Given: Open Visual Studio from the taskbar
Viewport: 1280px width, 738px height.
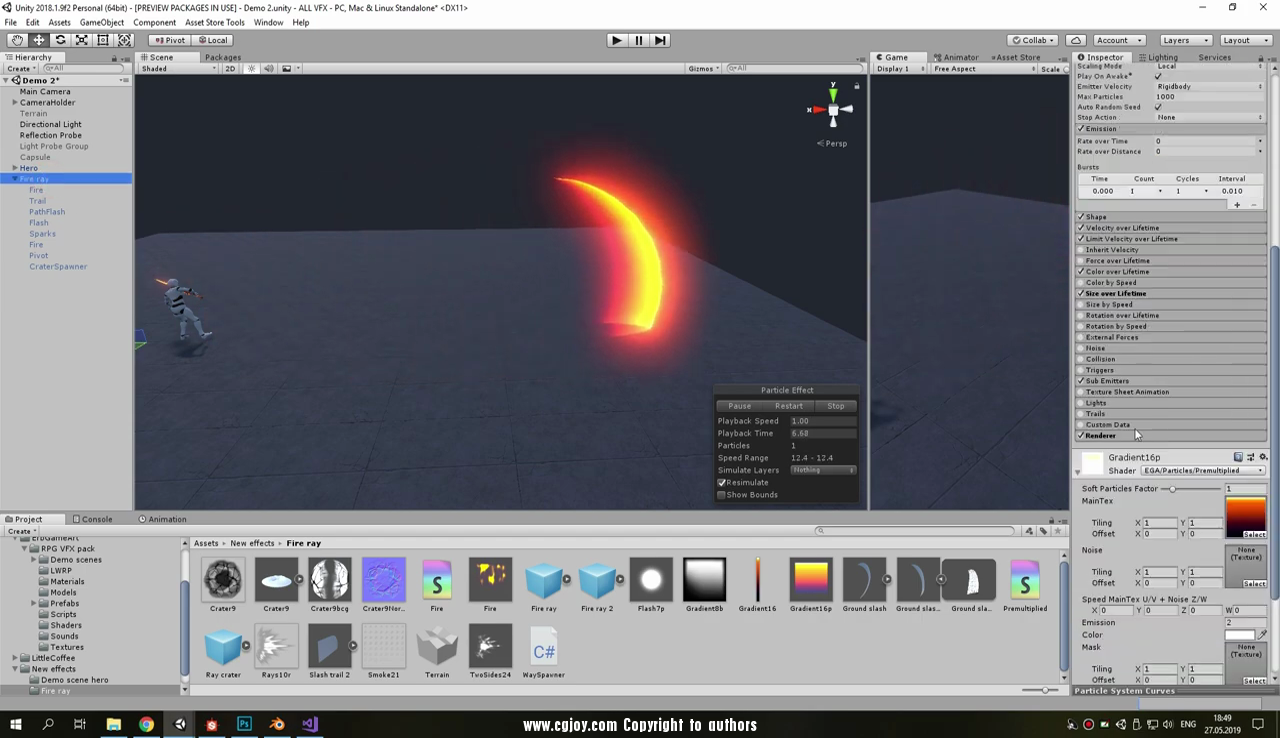Looking at the screenshot, I should tap(310, 724).
